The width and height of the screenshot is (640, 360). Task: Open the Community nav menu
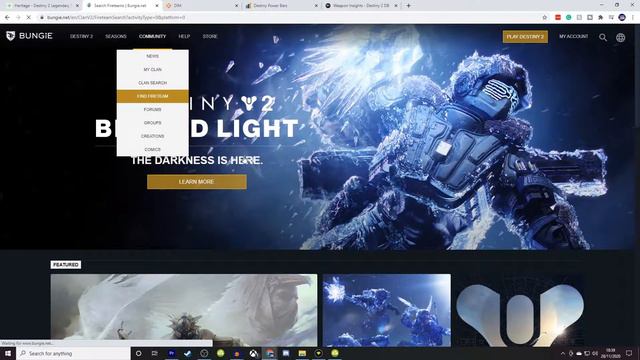(x=152, y=36)
